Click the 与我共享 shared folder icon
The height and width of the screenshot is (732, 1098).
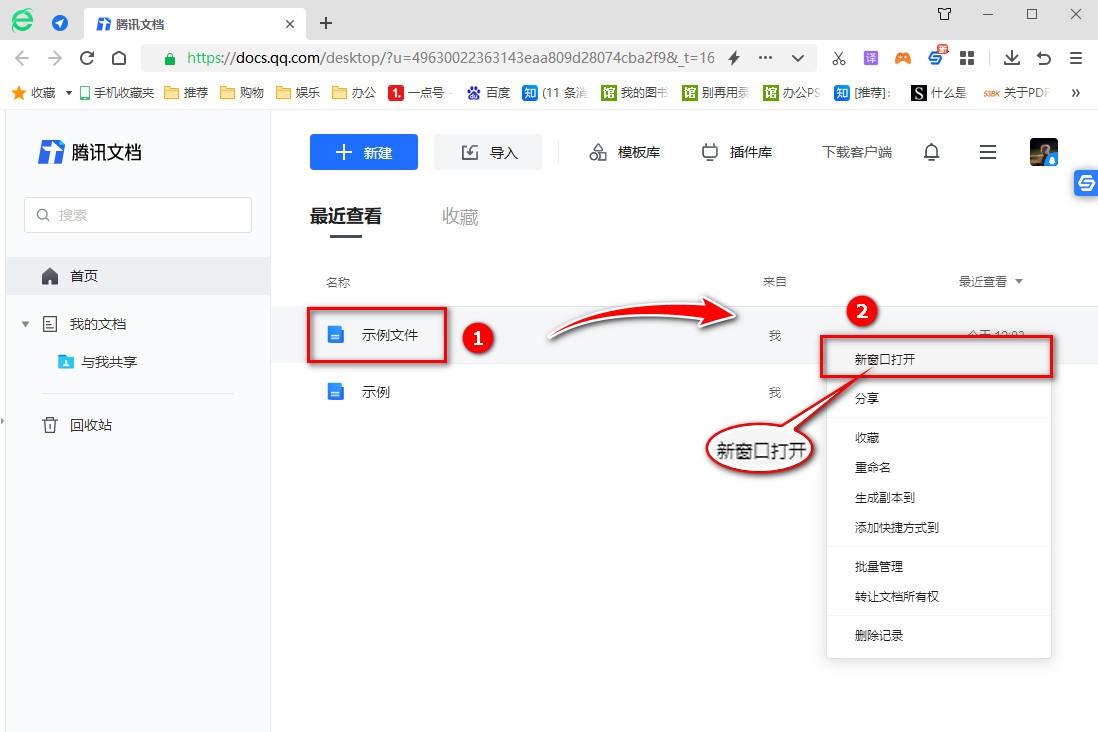tap(65, 362)
